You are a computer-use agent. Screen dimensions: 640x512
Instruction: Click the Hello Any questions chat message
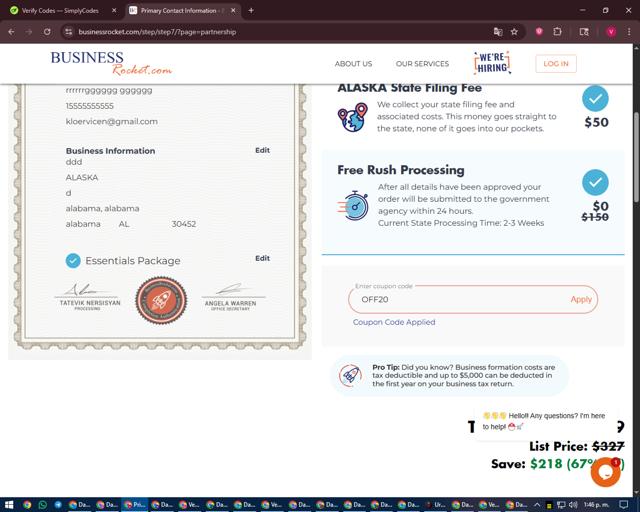544,421
